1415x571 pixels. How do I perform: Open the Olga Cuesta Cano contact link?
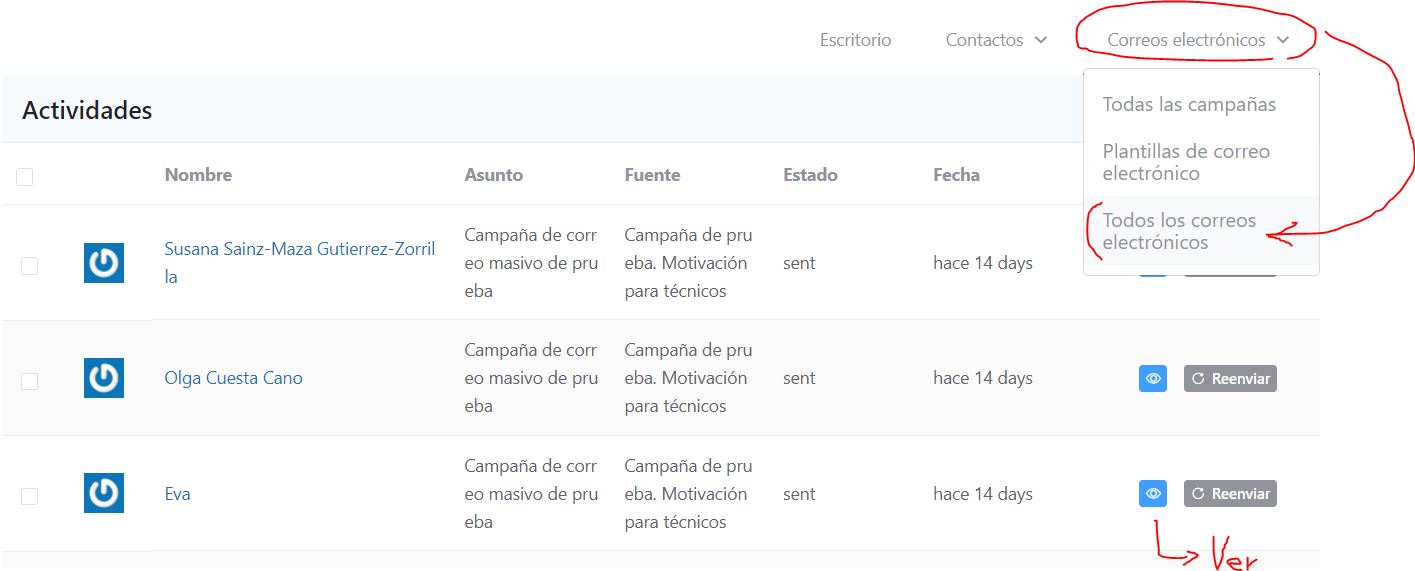(x=233, y=378)
